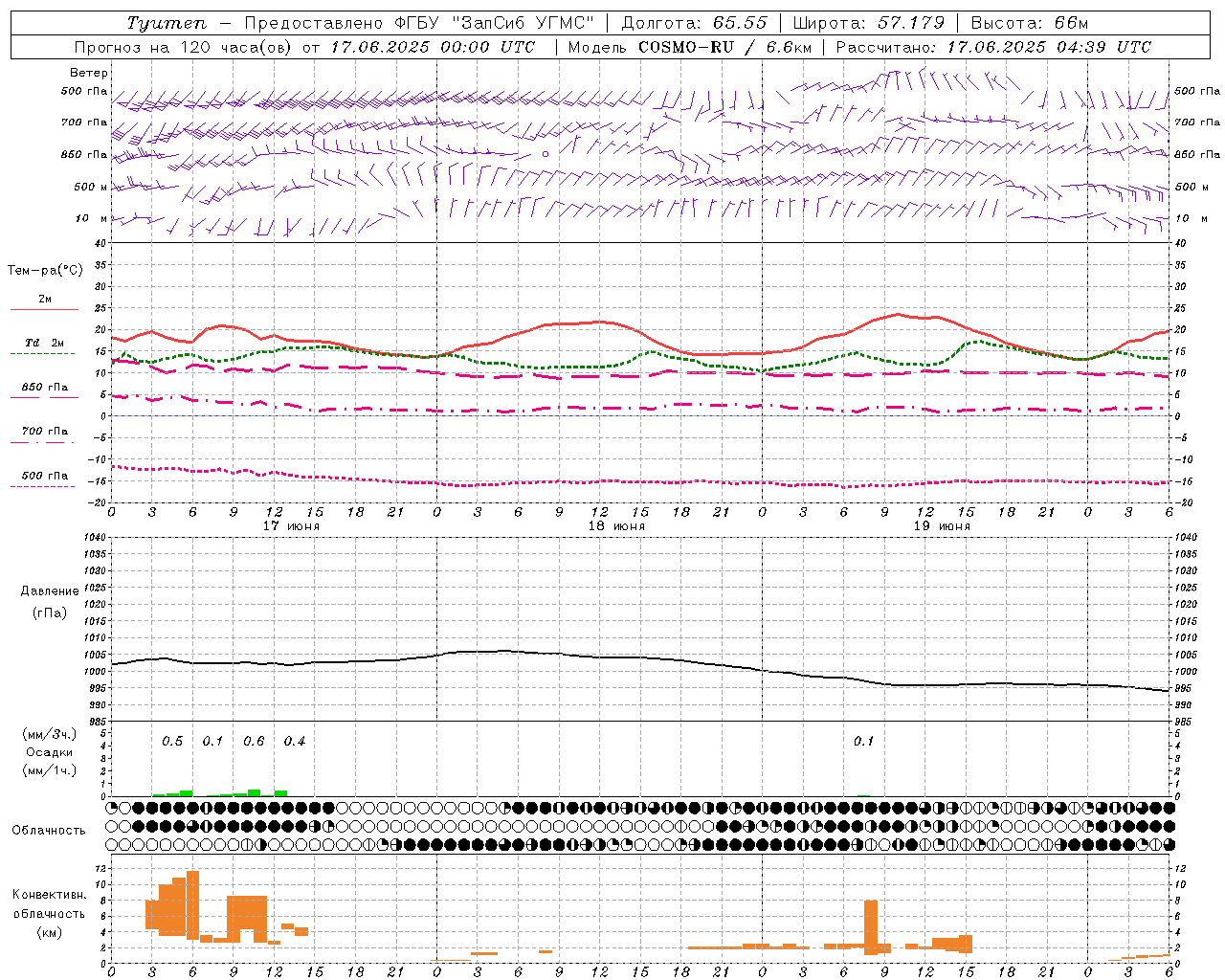The width and height of the screenshot is (1225, 980).
Task: Click the 'Td 2м' dew point legend entry
Action: pos(44,343)
